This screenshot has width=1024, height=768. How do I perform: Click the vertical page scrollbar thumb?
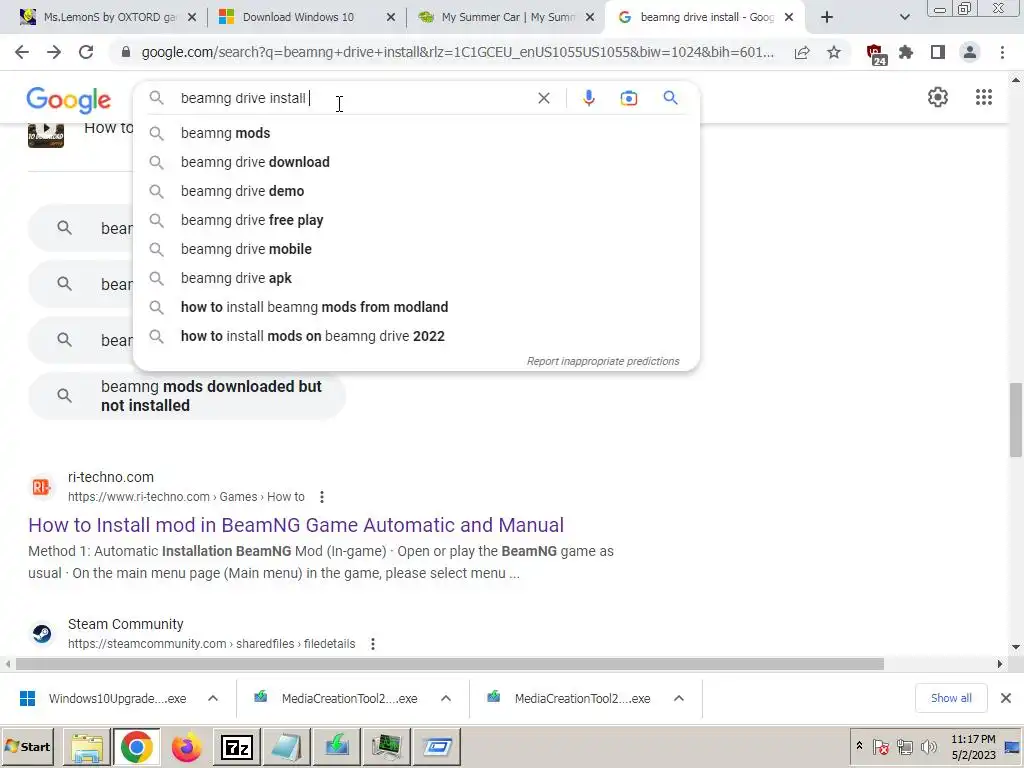pyautogui.click(x=1016, y=420)
